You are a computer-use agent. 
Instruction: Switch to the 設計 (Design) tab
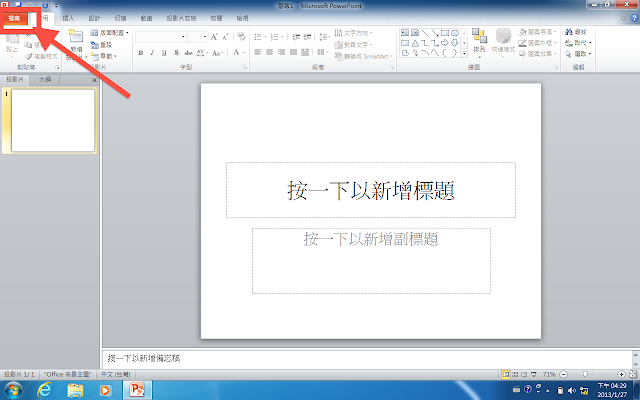coord(94,18)
